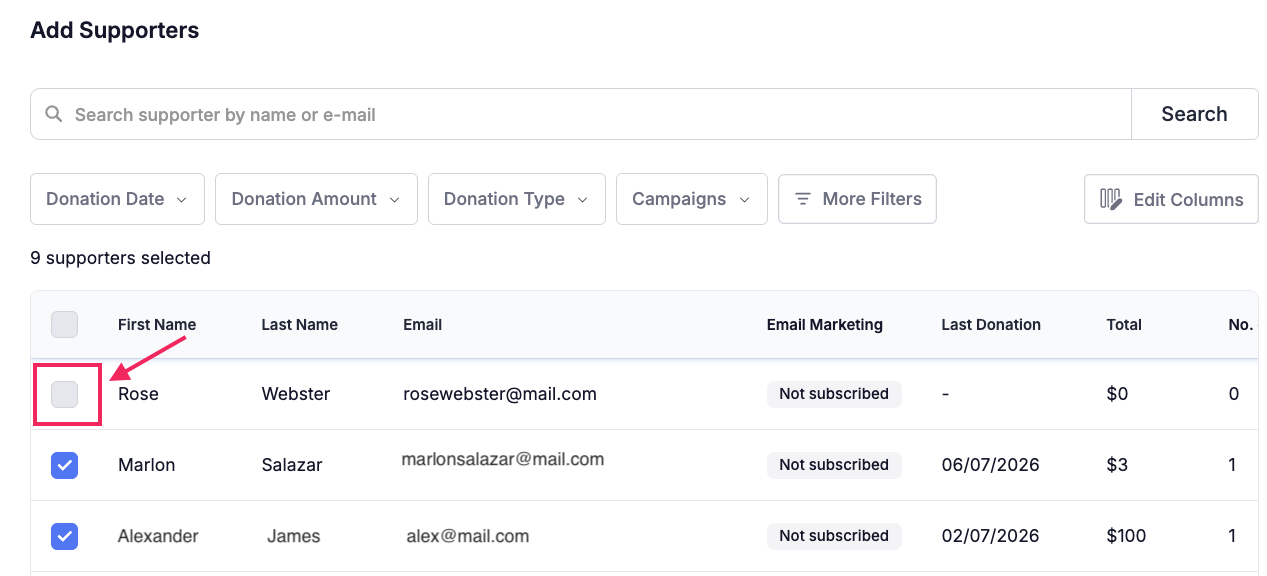Open More Filters
Viewport: 1267px width, 576px height.
pos(857,199)
